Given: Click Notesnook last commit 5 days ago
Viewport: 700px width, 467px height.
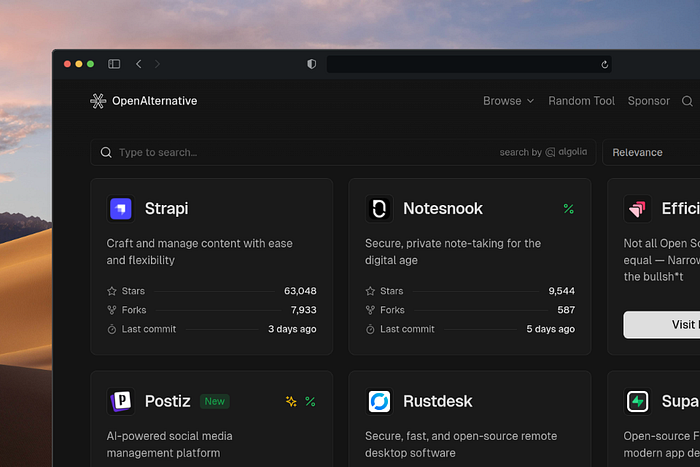Looking at the screenshot, I should (x=550, y=329).
